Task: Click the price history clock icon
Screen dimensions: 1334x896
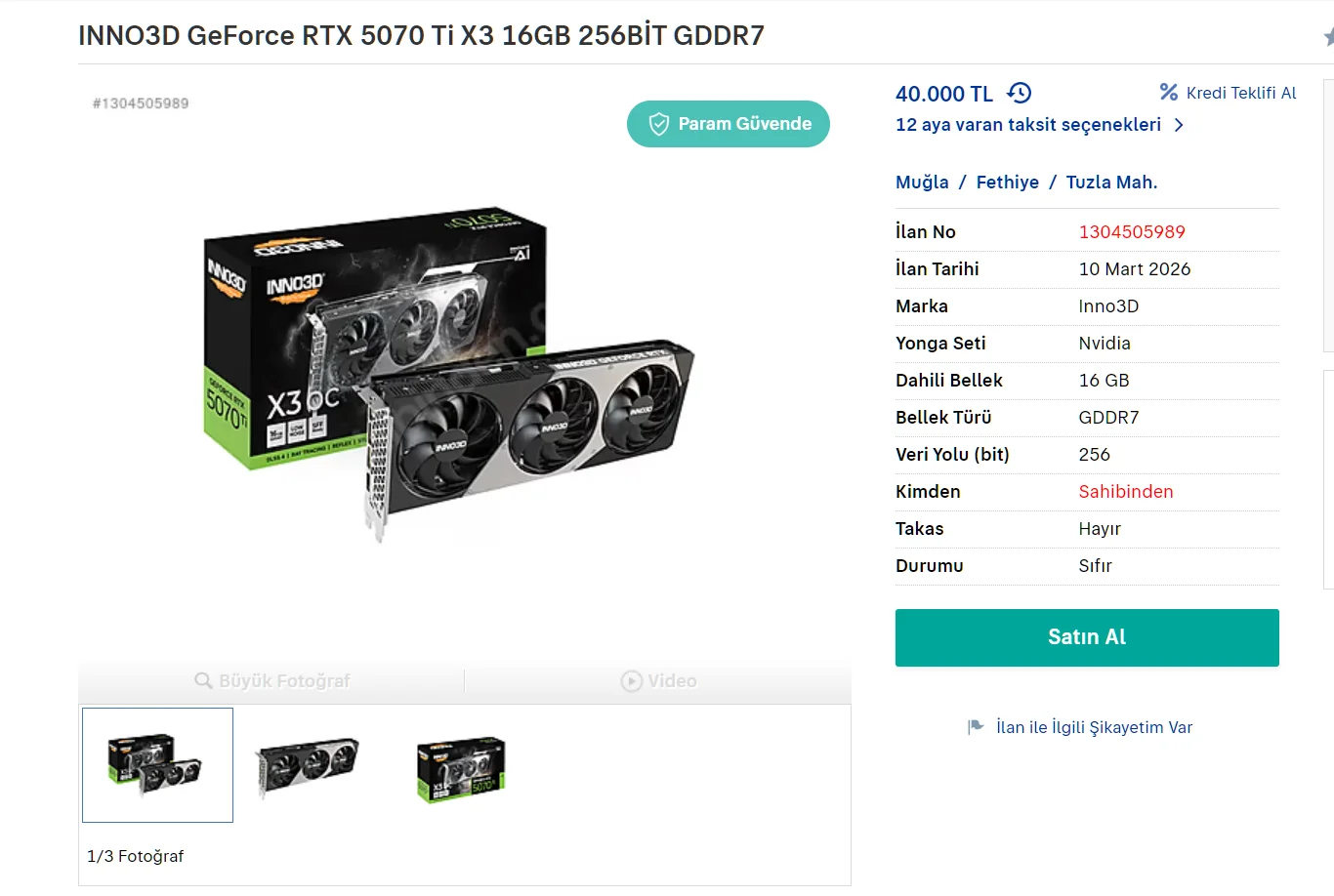Action: click(x=1020, y=93)
